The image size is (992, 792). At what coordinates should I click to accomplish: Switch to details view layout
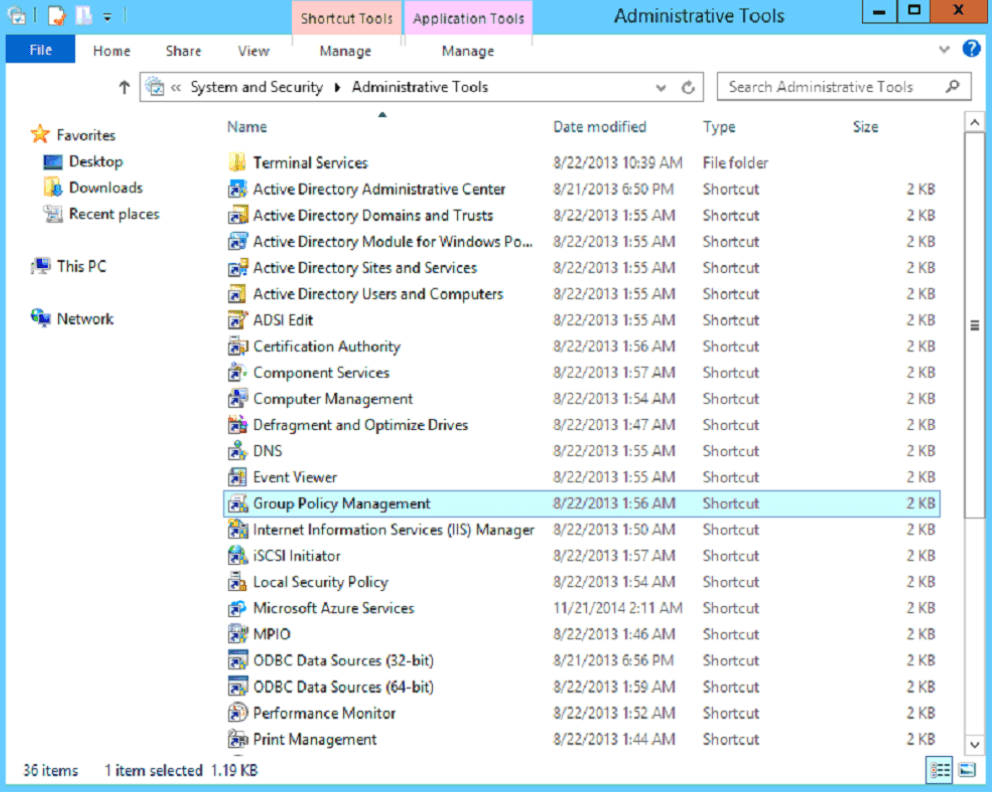[940, 770]
